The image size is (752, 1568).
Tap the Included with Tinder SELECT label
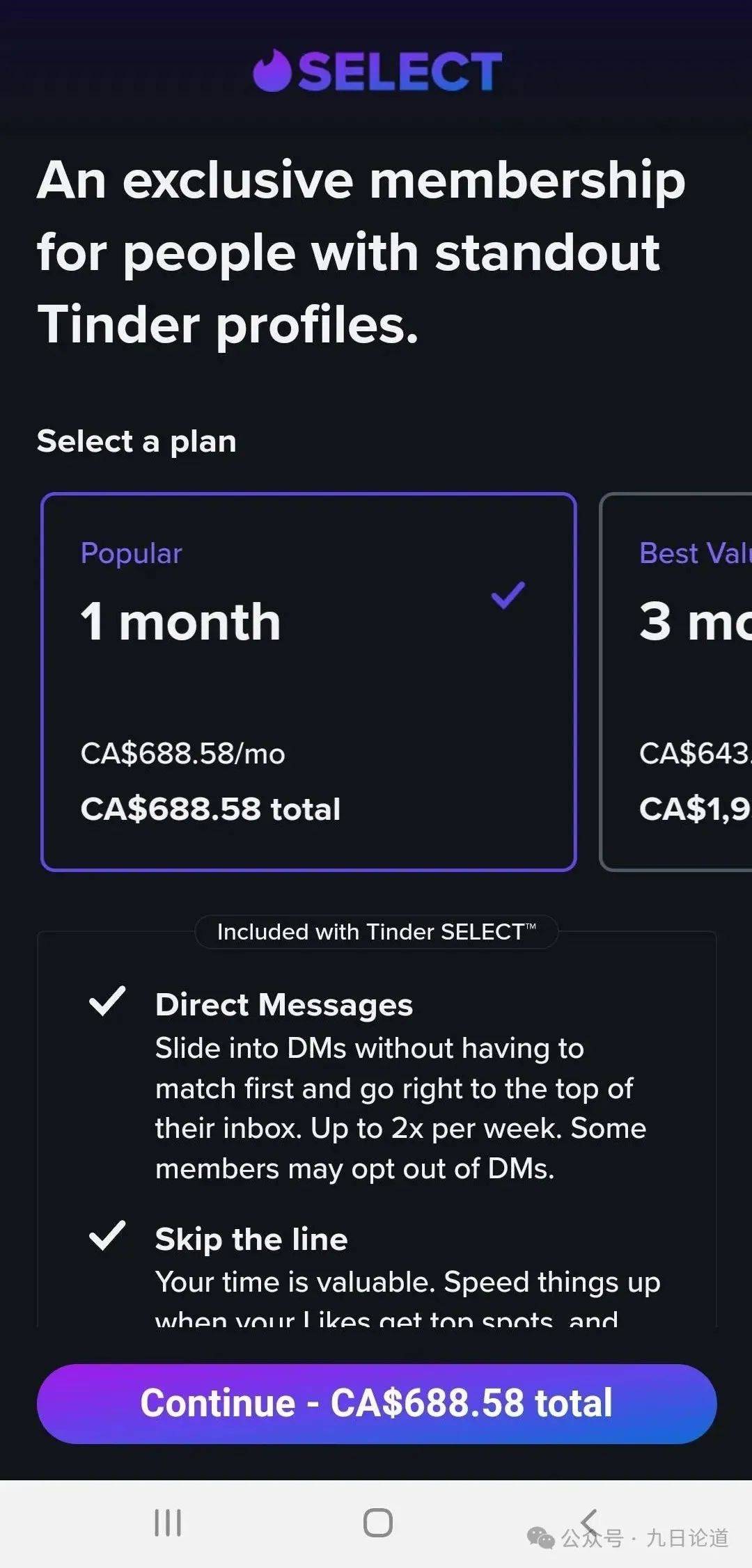[x=376, y=932]
